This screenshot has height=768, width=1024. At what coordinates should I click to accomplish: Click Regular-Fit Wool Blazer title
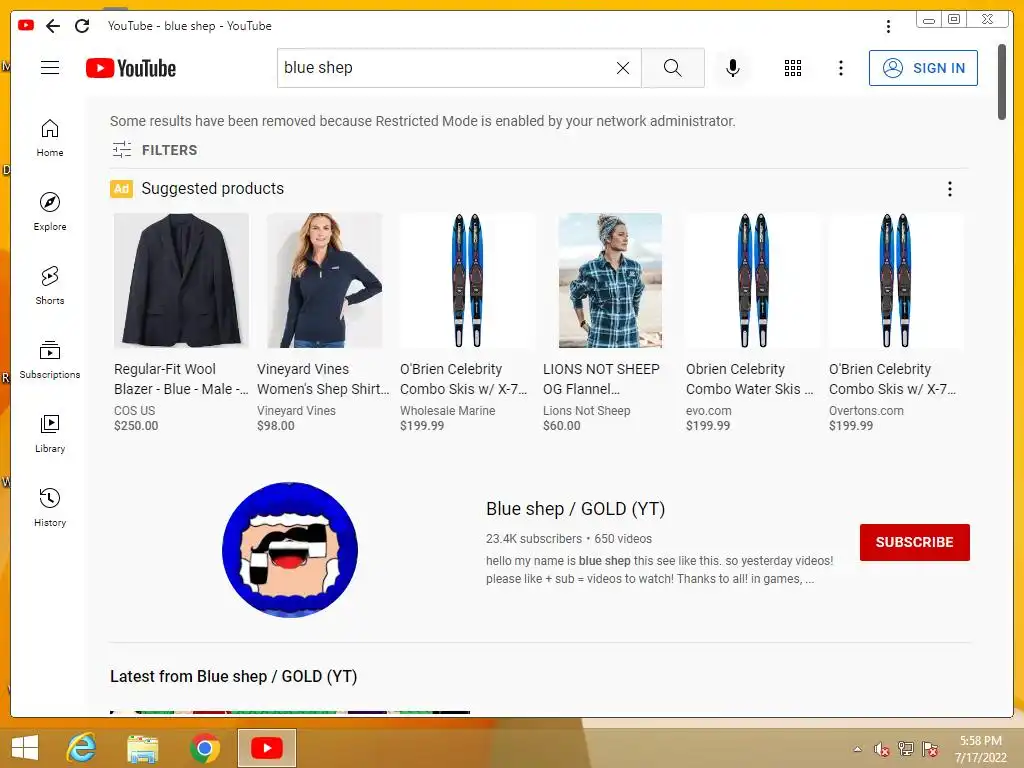pos(181,379)
